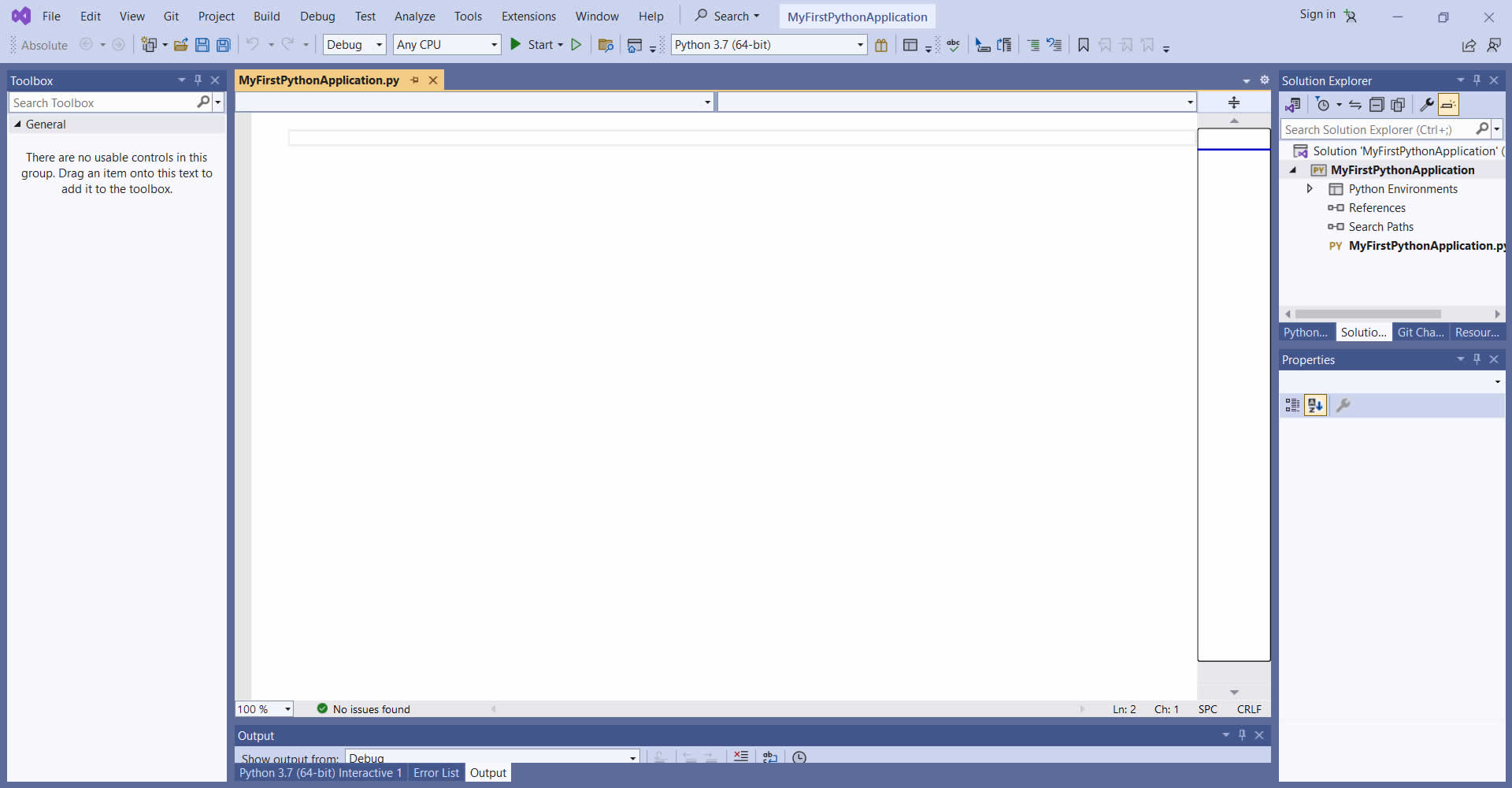The height and width of the screenshot is (788, 1512).
Task: Click Collapse All in Solution Explorer toolbar
Action: pos(1377,105)
